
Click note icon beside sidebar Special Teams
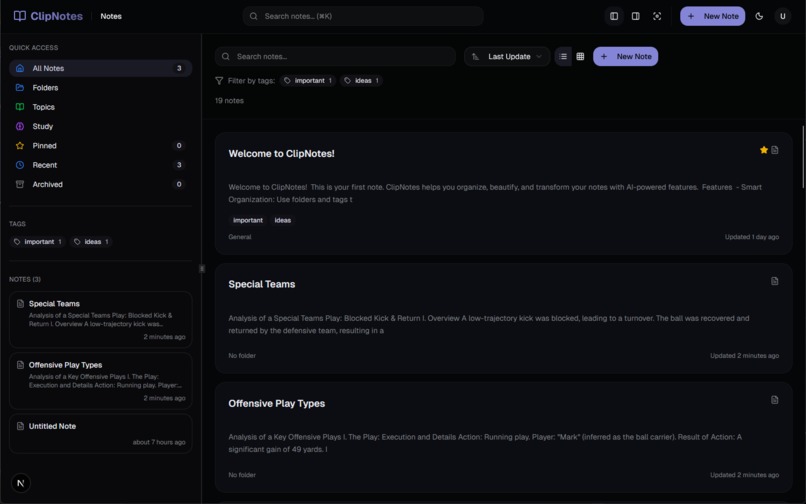(x=20, y=303)
